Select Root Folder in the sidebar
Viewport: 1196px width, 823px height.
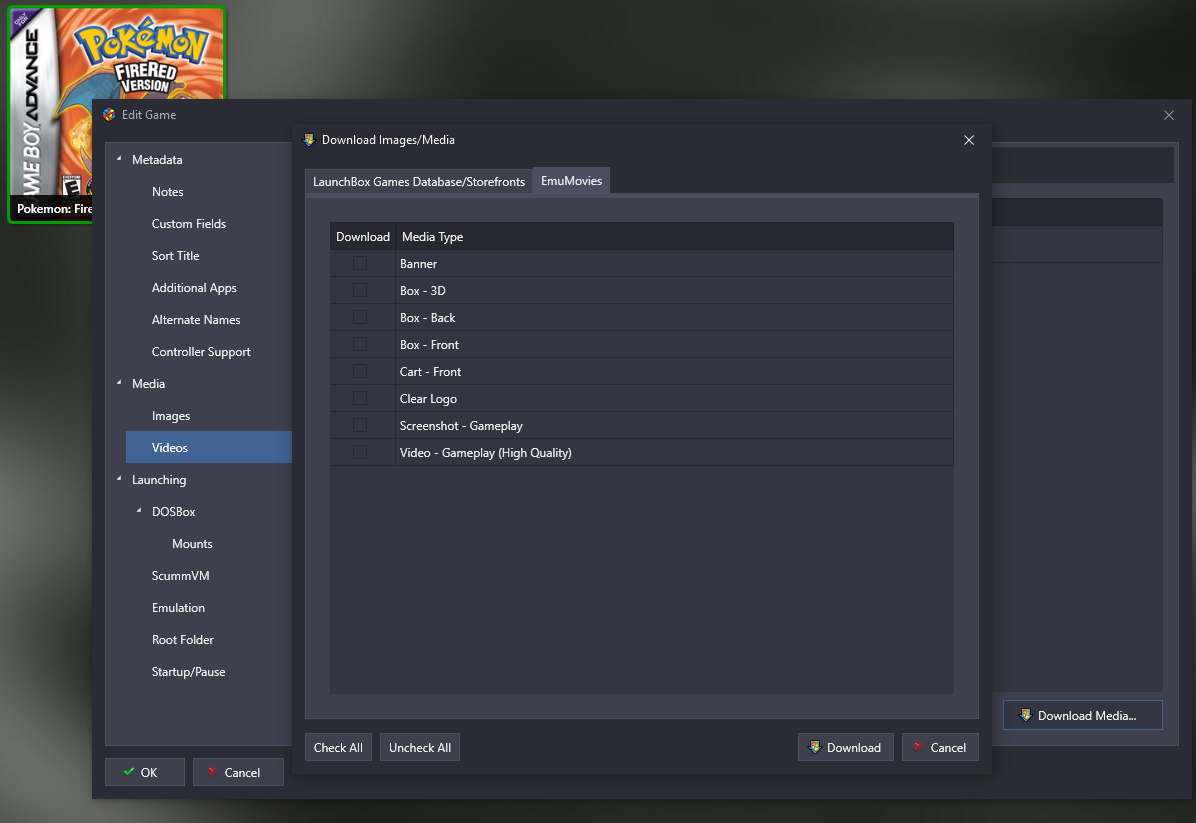click(x=182, y=640)
